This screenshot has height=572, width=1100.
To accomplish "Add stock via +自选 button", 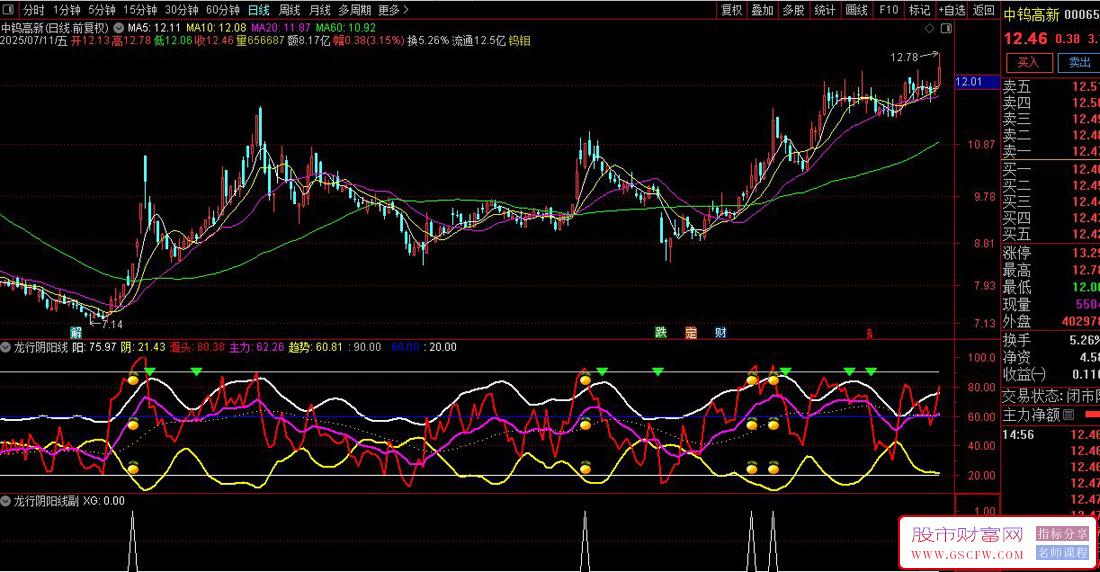I will [952, 10].
